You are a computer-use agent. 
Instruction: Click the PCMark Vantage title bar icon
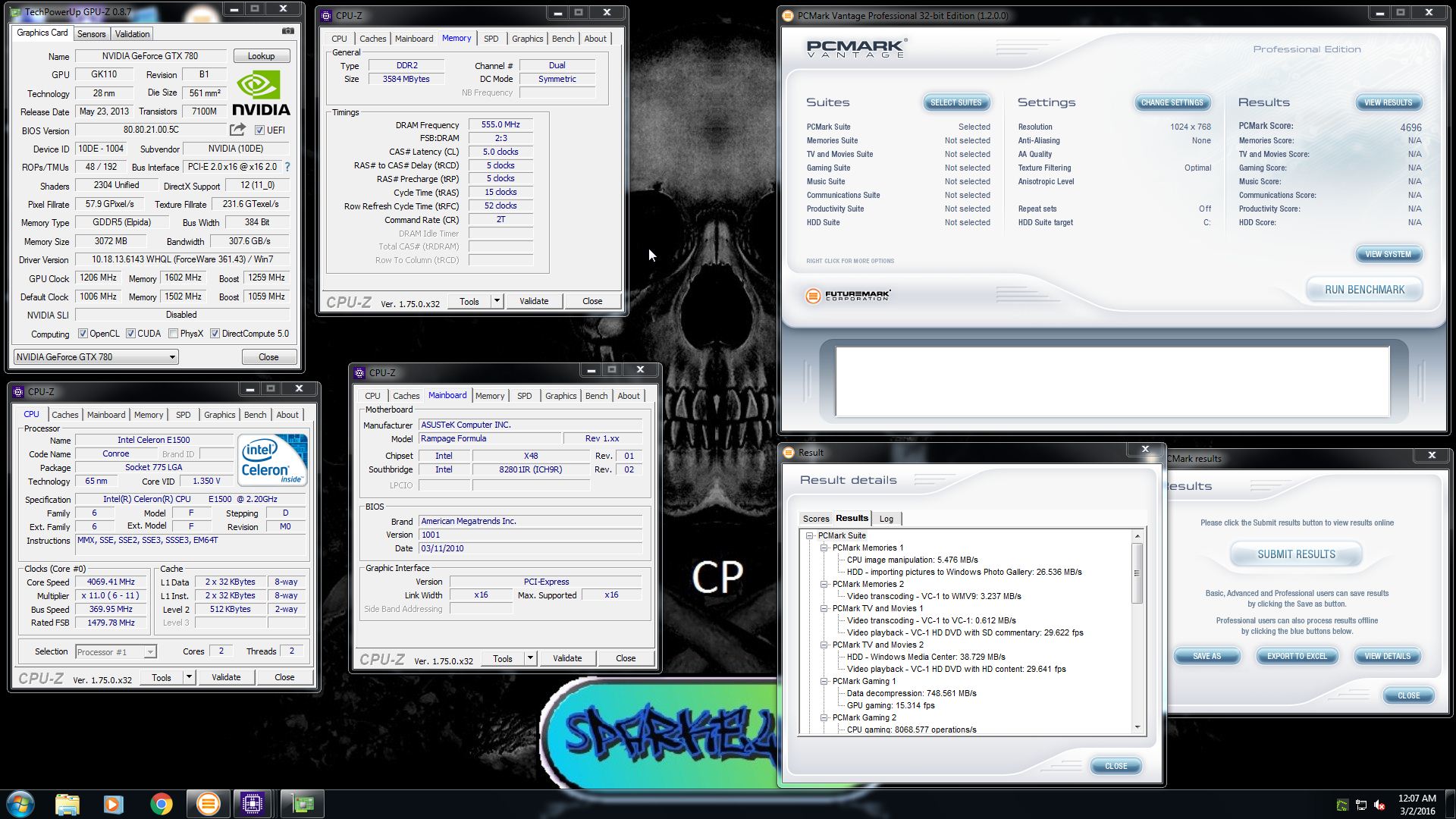[788, 15]
